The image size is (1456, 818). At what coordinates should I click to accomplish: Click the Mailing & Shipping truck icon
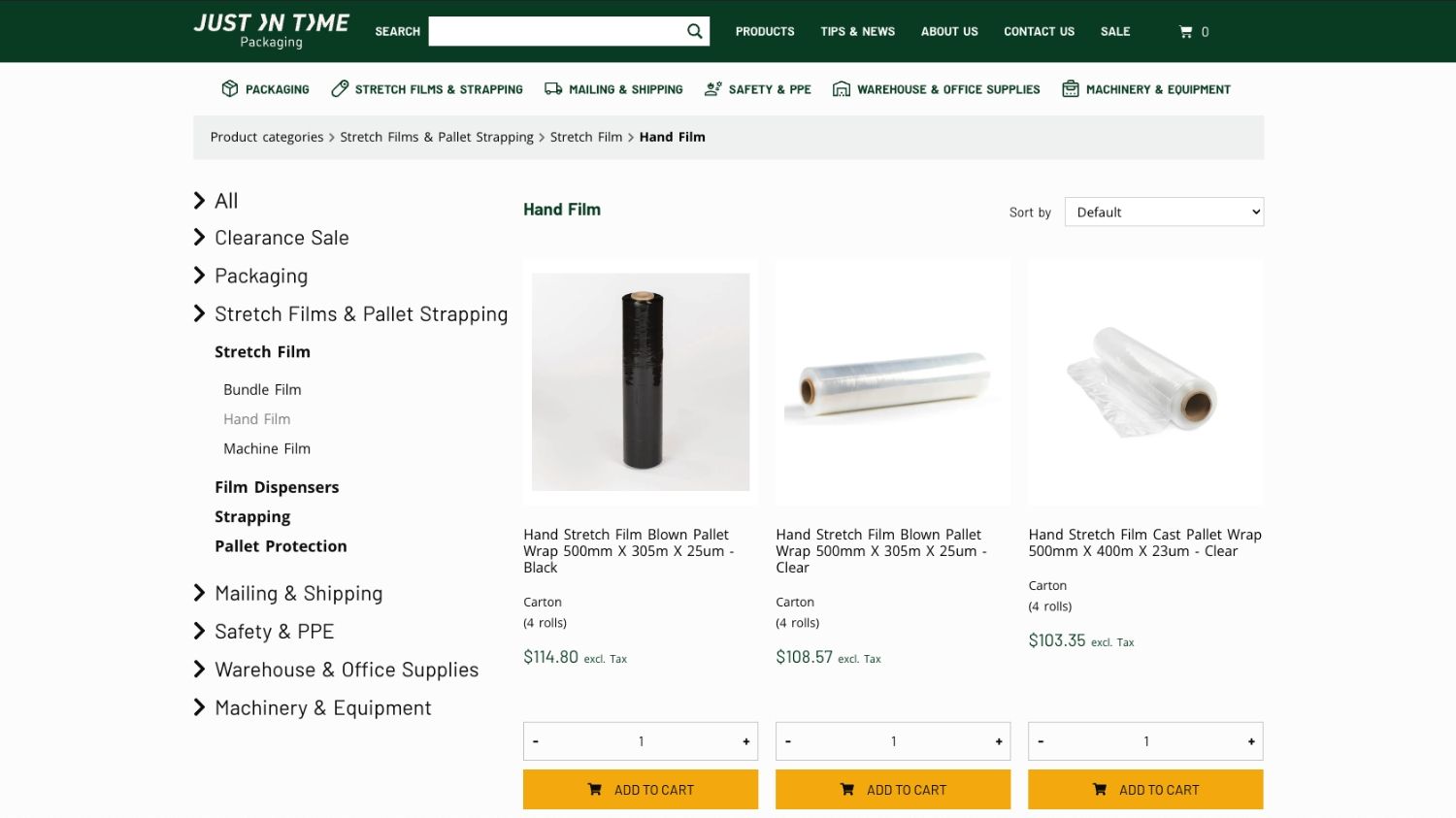tap(553, 89)
